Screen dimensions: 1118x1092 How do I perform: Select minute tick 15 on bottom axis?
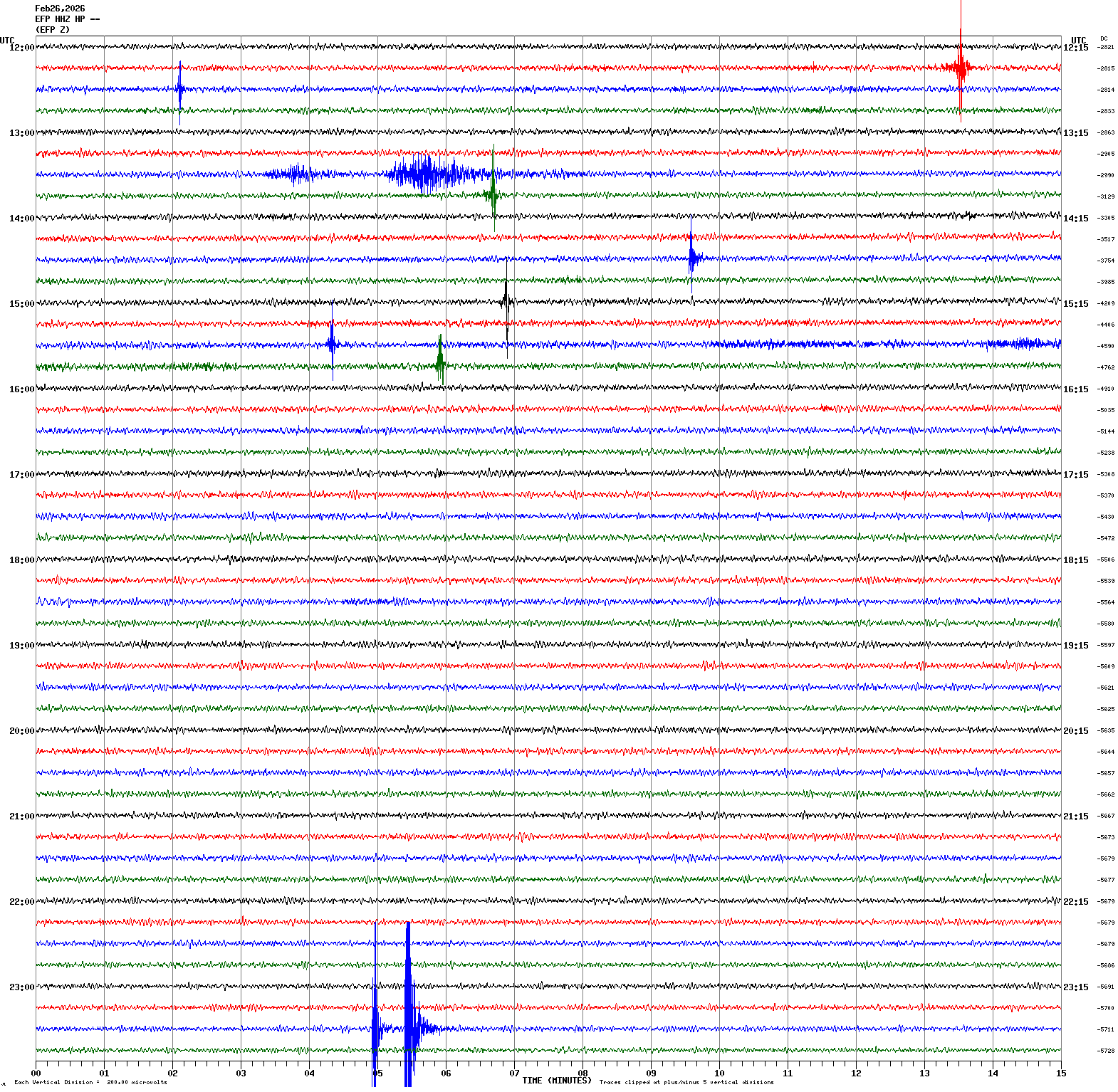pos(1061,1073)
